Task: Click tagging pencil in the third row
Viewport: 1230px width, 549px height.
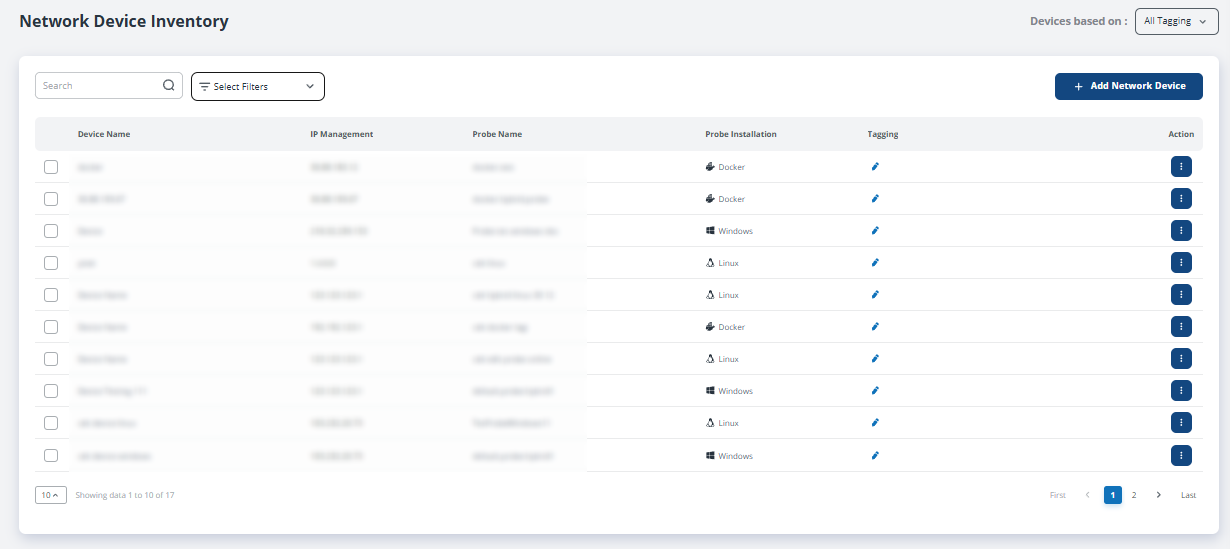Action: tap(875, 231)
